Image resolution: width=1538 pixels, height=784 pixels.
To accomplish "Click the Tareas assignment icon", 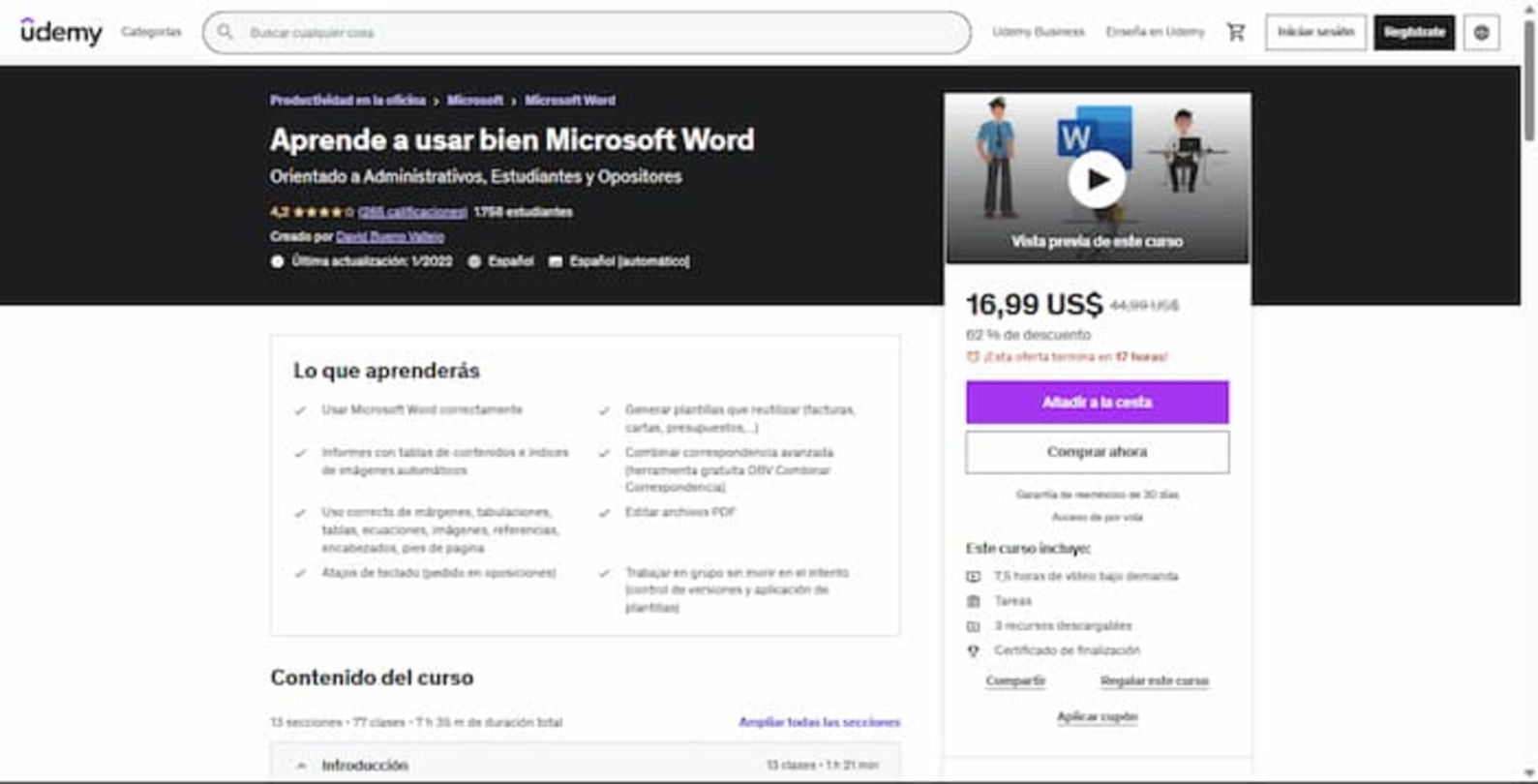I will (x=974, y=601).
